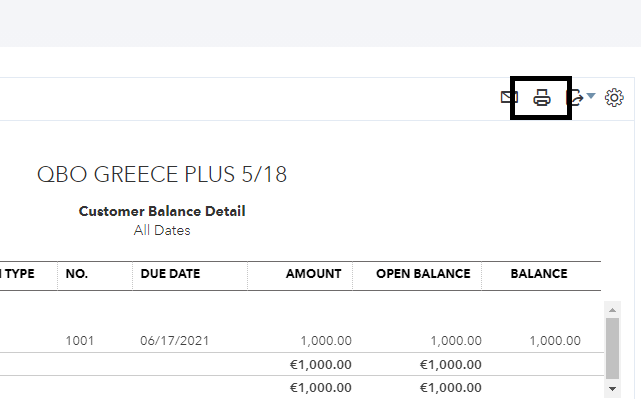Click the vertical scrollbar thumb
Image resolution: width=641 pixels, height=406 pixels.
point(612,344)
